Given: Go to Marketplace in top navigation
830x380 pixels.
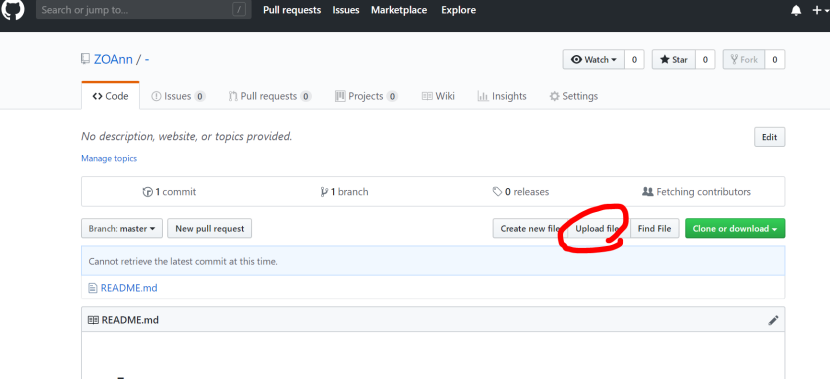Looking at the screenshot, I should 399,10.
